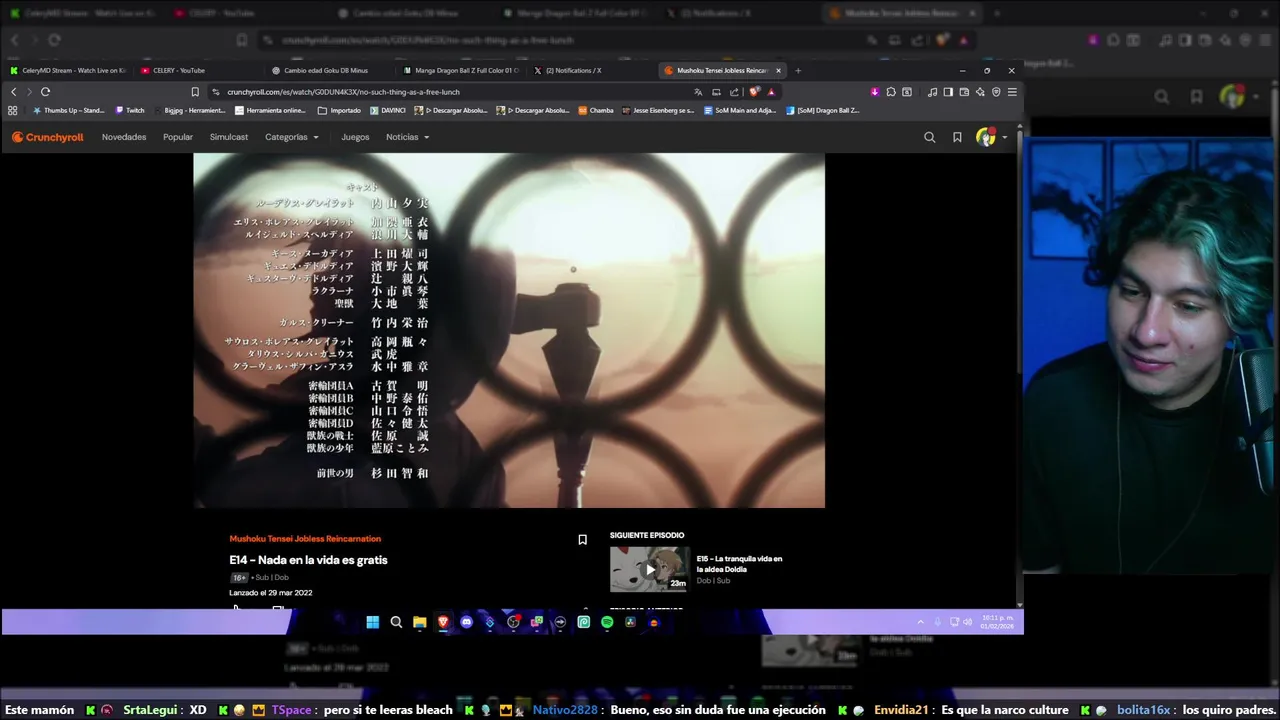Switch to CeleryMD Stream tab
This screenshot has width=1280, height=720.
[x=67, y=70]
